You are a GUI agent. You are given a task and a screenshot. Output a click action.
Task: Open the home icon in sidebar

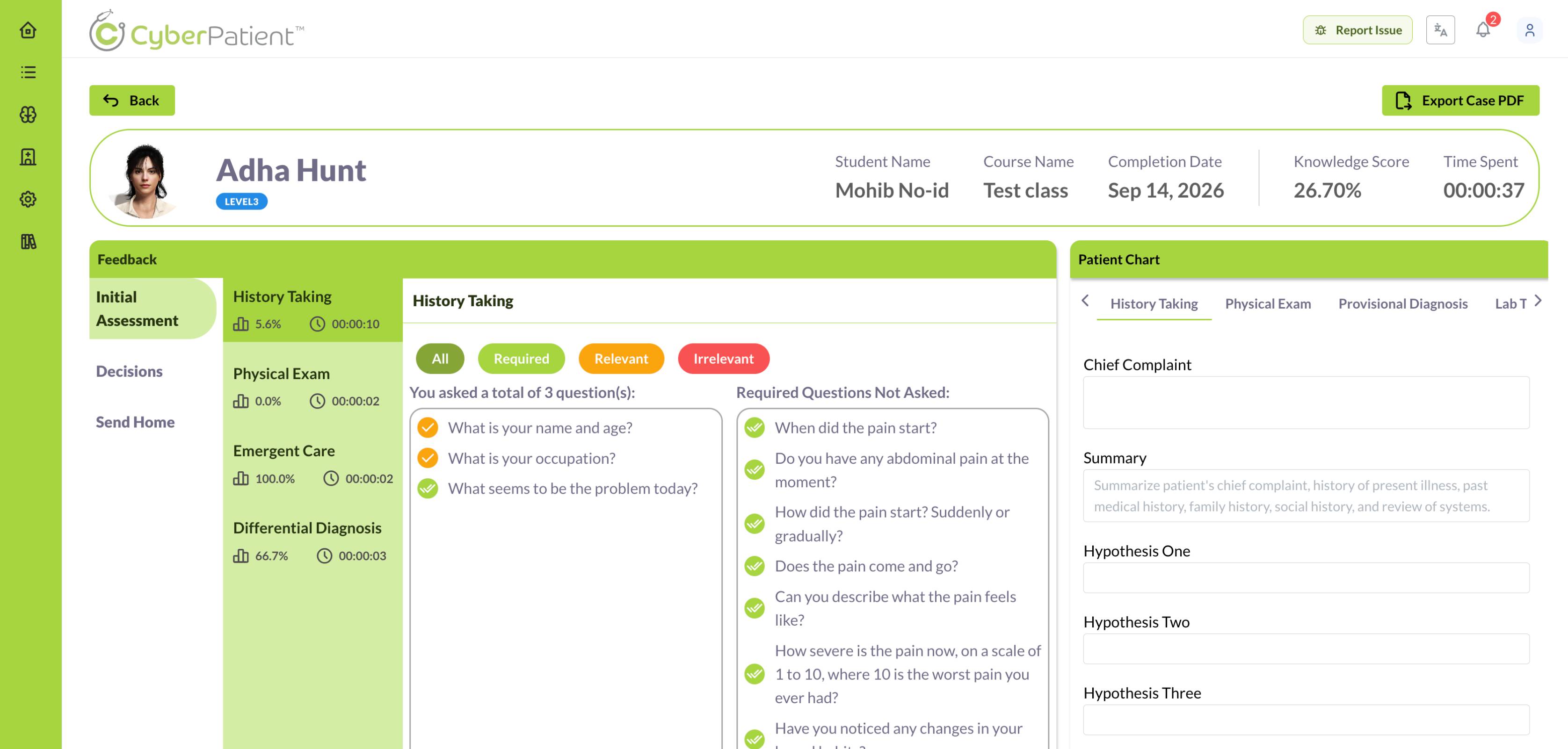tap(28, 30)
